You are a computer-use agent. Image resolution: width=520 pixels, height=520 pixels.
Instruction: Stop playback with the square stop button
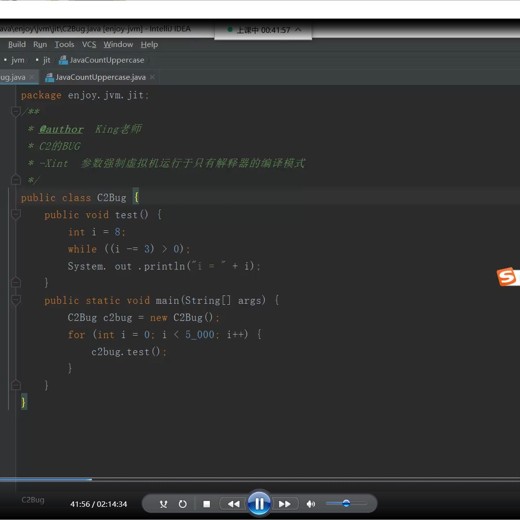point(207,504)
